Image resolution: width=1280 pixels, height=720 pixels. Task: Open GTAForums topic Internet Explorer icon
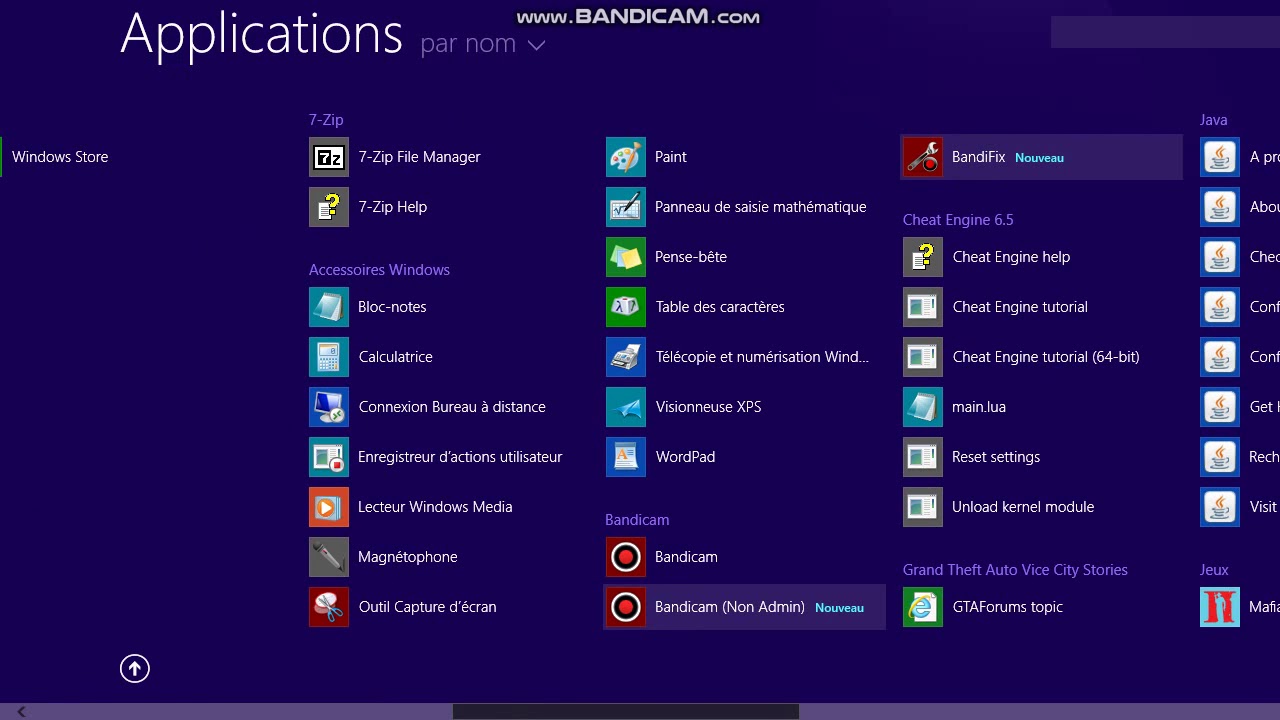tap(923, 607)
